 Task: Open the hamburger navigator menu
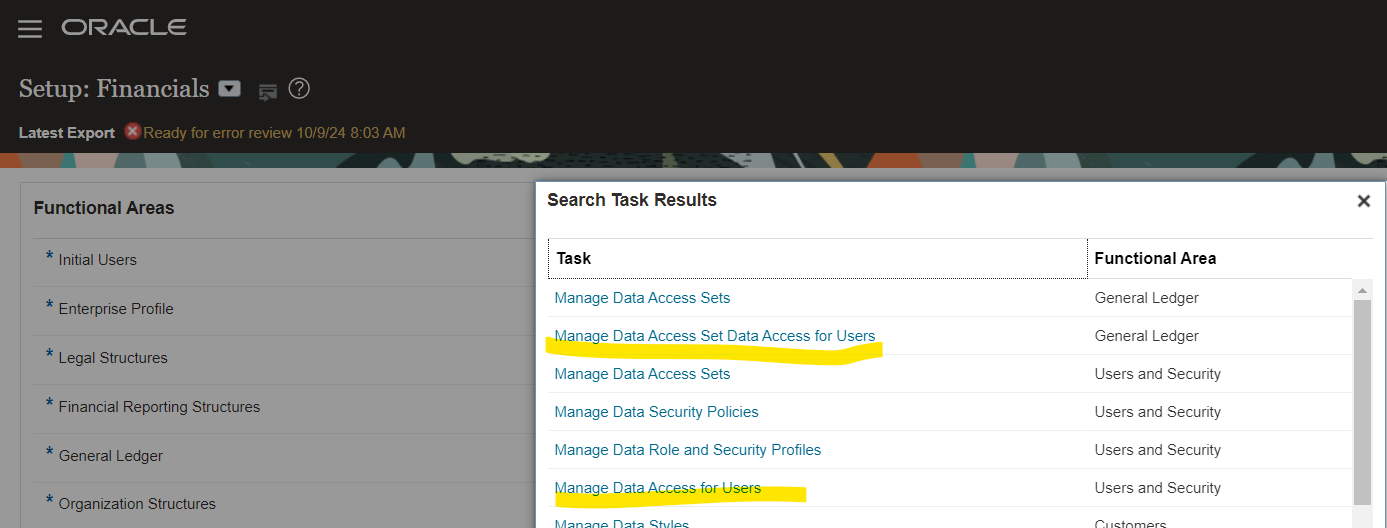tap(30, 29)
